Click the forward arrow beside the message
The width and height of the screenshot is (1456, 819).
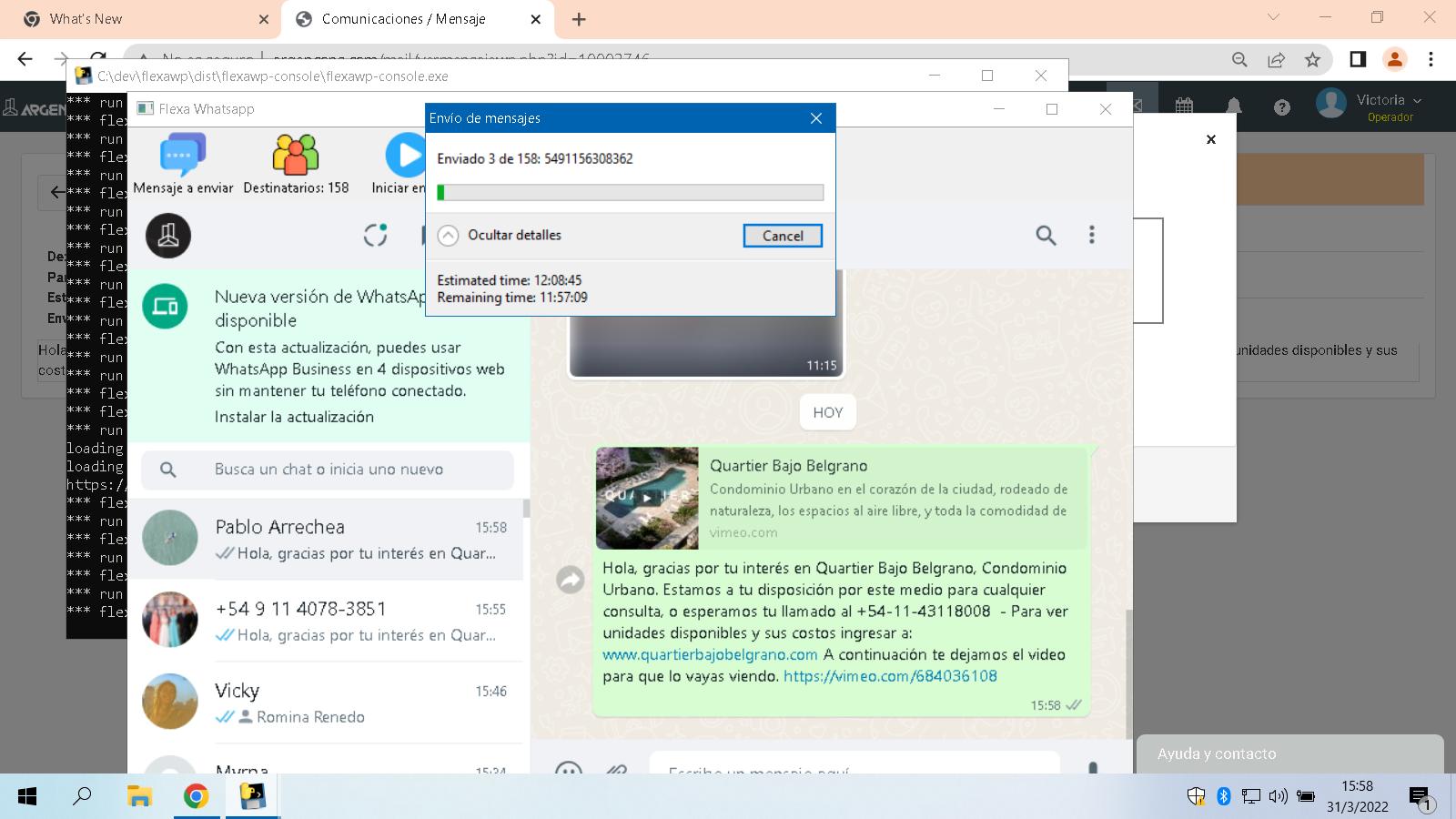(x=571, y=579)
